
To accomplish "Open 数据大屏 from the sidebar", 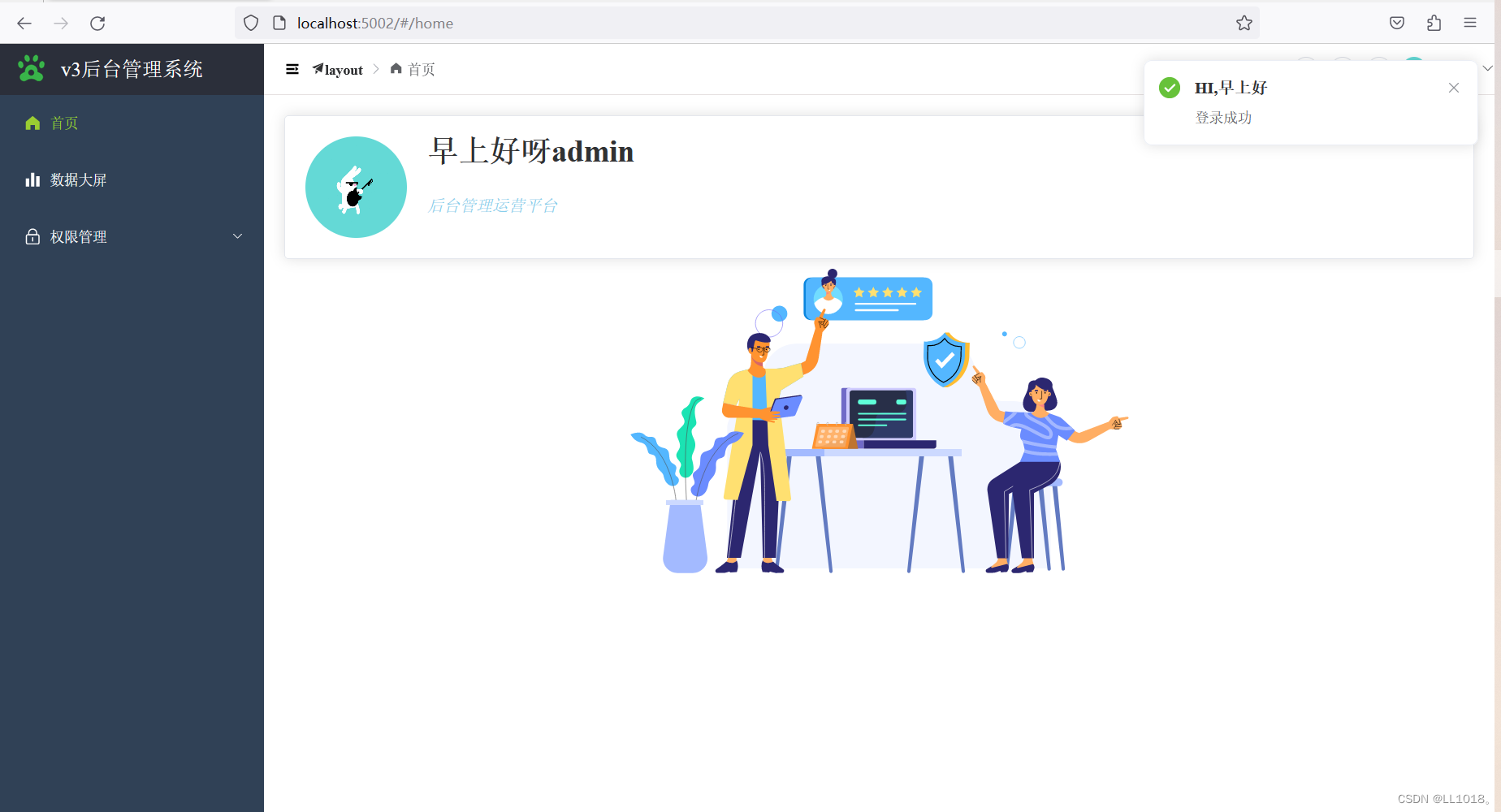I will 132,179.
